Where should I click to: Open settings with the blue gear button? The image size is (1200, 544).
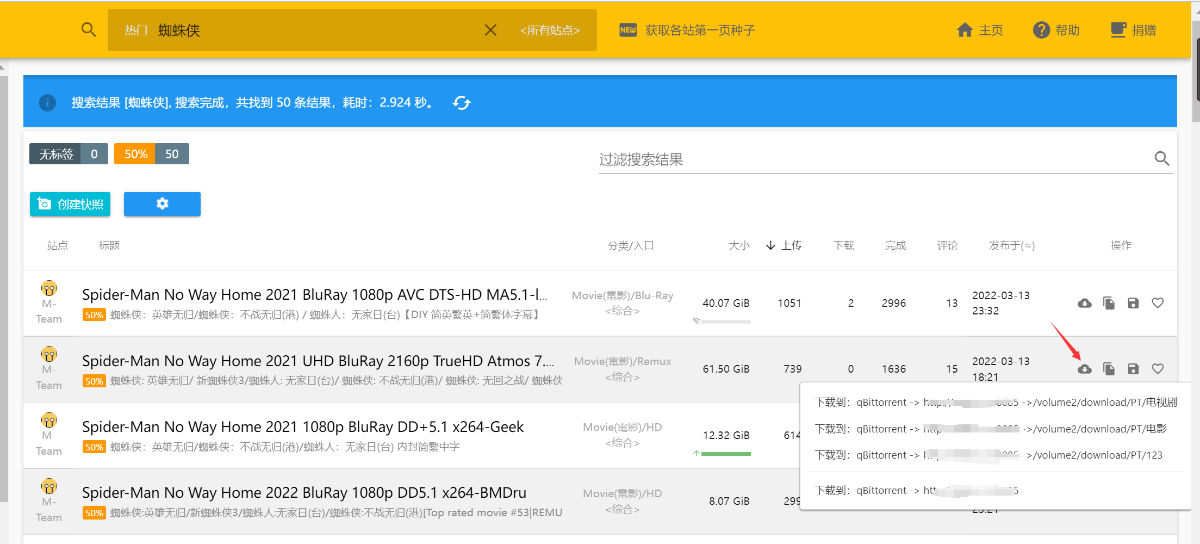tap(162, 204)
